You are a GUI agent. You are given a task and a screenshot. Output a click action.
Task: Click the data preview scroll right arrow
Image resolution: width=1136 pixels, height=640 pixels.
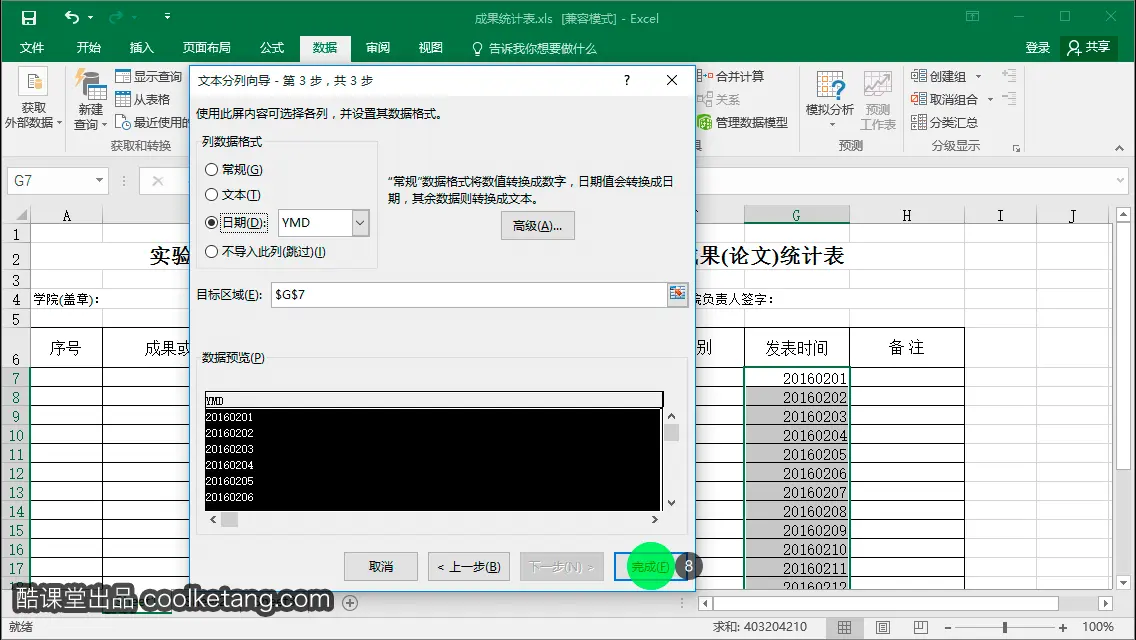tap(654, 520)
